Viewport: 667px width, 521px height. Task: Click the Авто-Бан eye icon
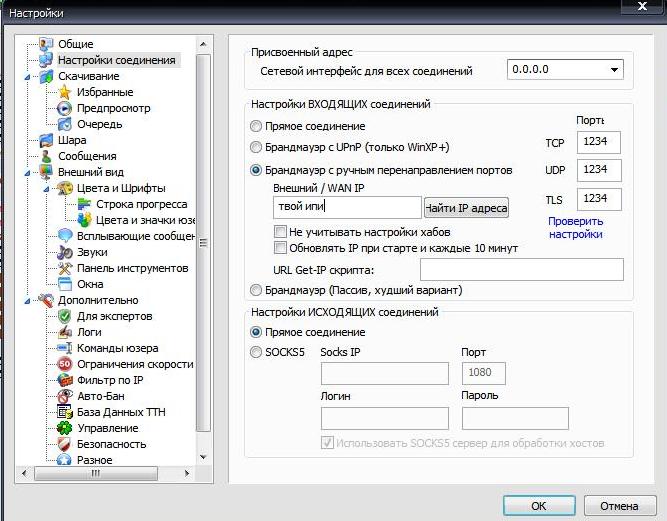click(65, 396)
